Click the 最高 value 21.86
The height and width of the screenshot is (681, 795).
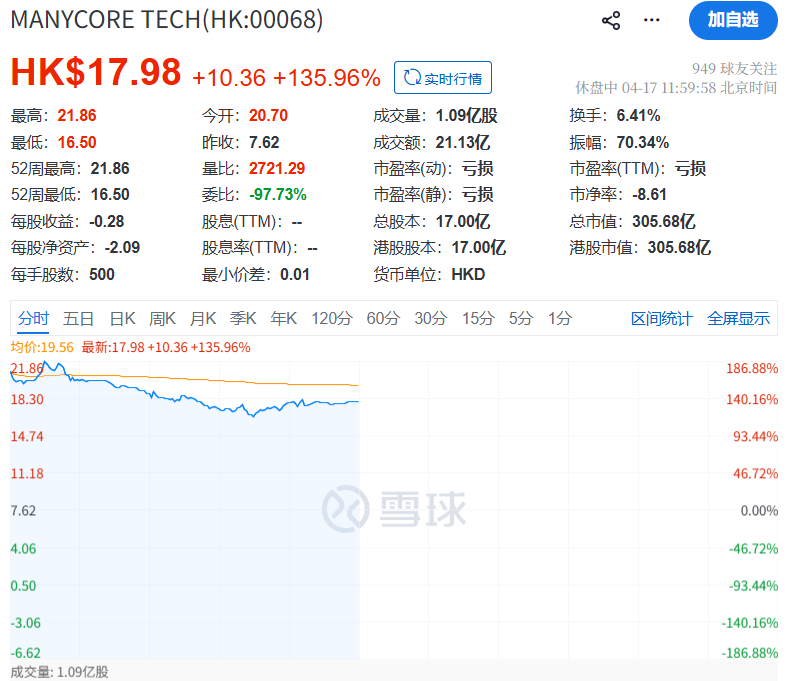click(x=77, y=116)
